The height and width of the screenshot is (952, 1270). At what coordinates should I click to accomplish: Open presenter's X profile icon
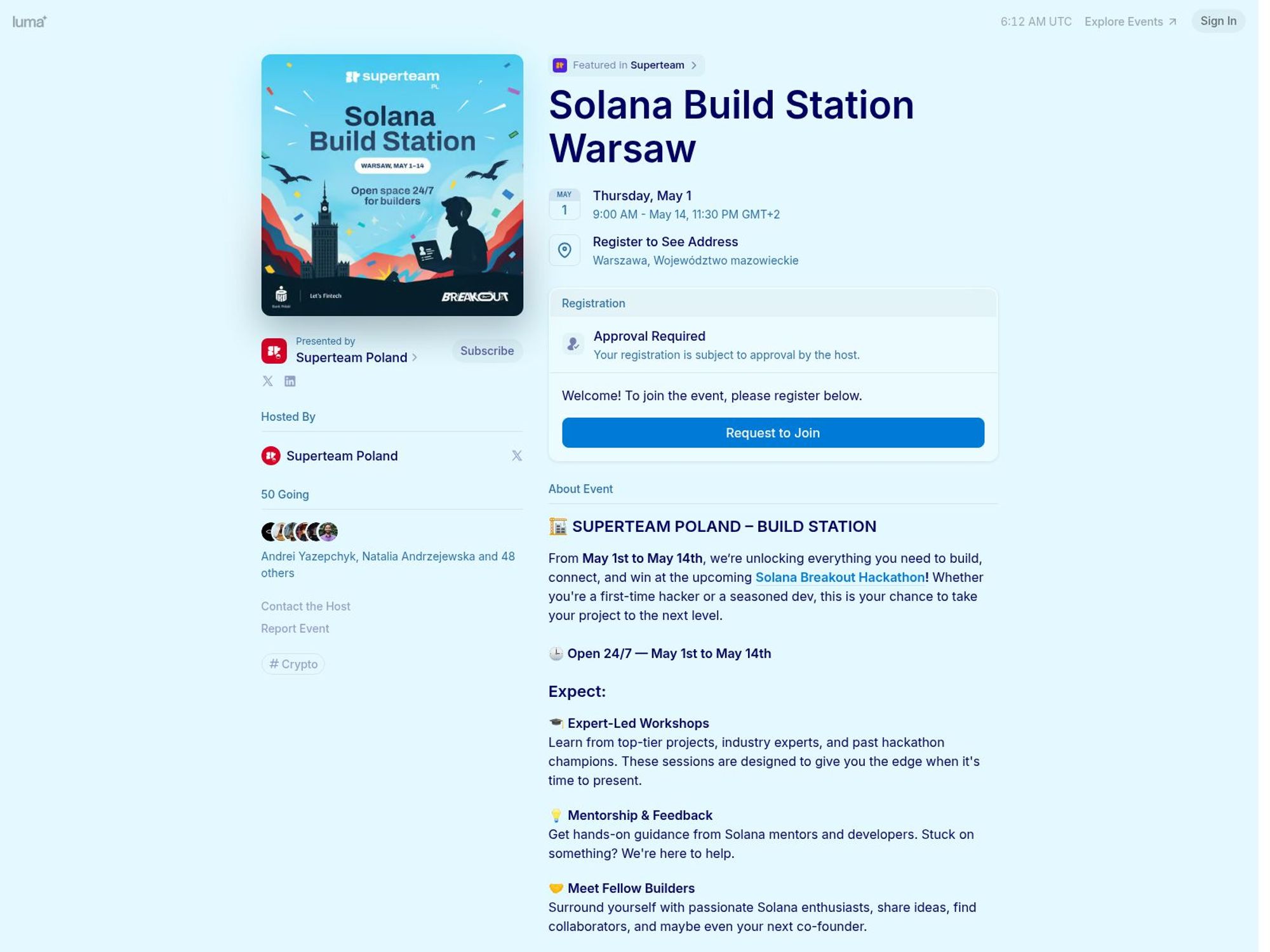click(267, 381)
